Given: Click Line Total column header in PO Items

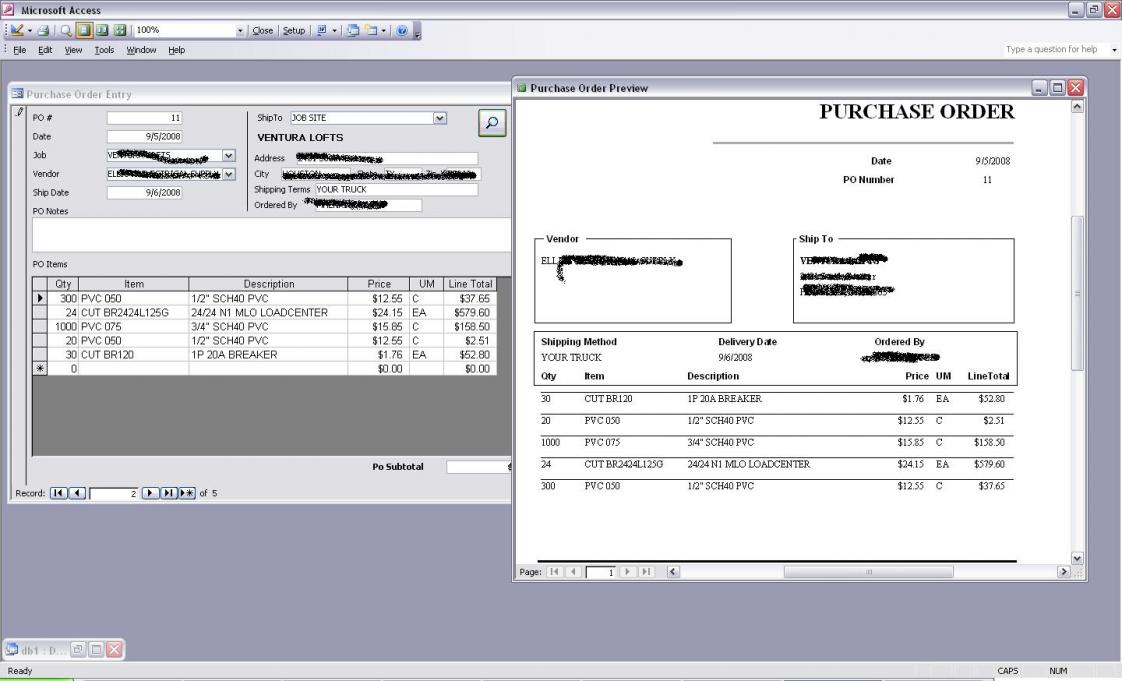Looking at the screenshot, I should tap(470, 284).
